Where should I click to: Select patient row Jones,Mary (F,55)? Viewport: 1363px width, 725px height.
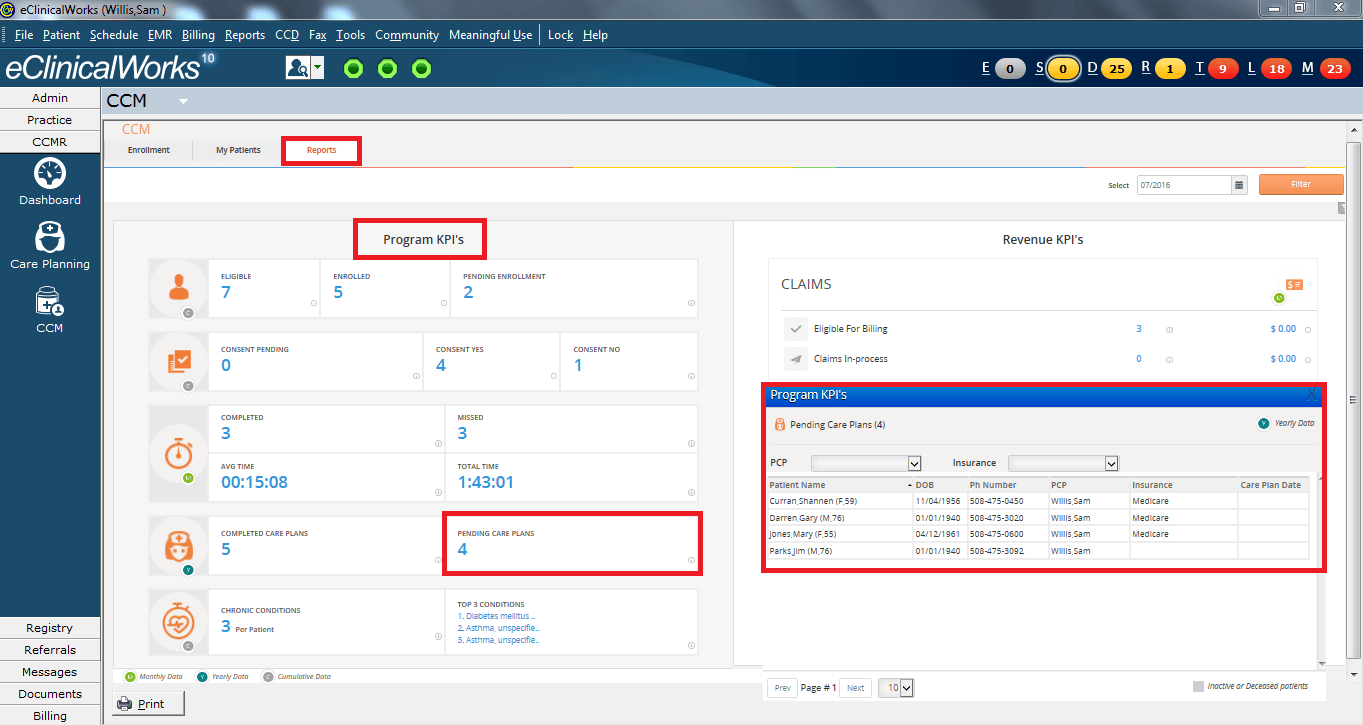(1038, 534)
